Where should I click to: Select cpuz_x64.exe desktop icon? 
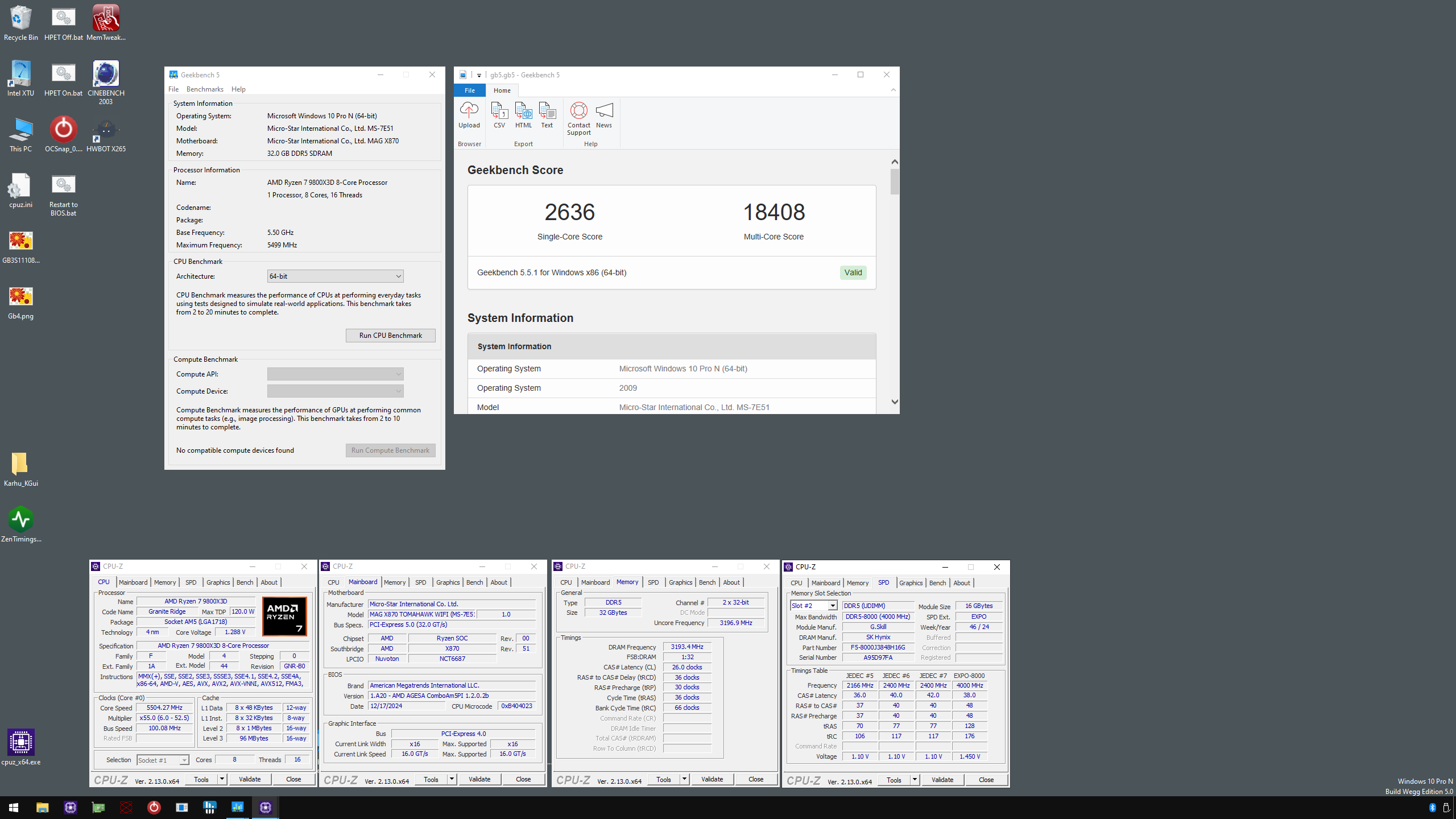20,748
